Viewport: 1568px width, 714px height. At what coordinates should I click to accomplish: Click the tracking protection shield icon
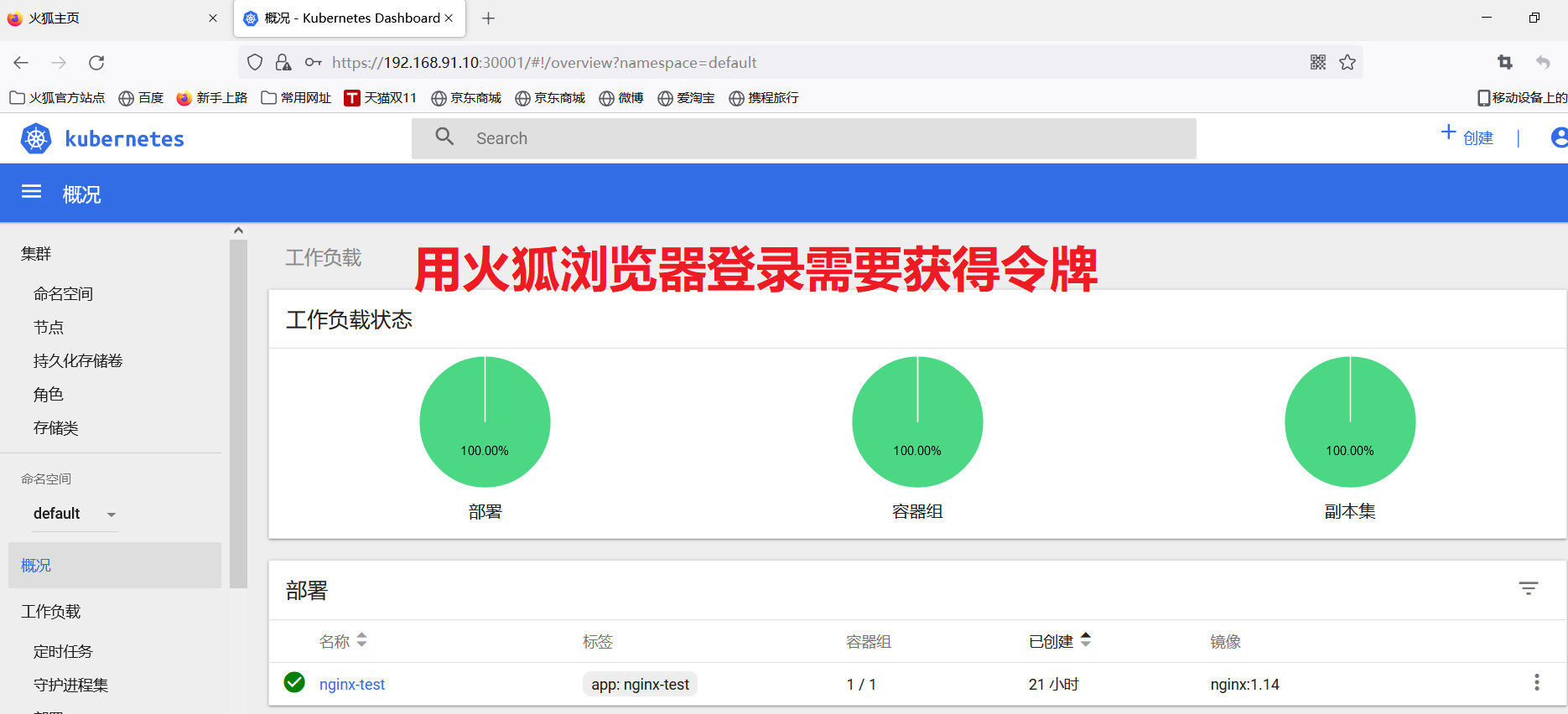click(x=255, y=62)
